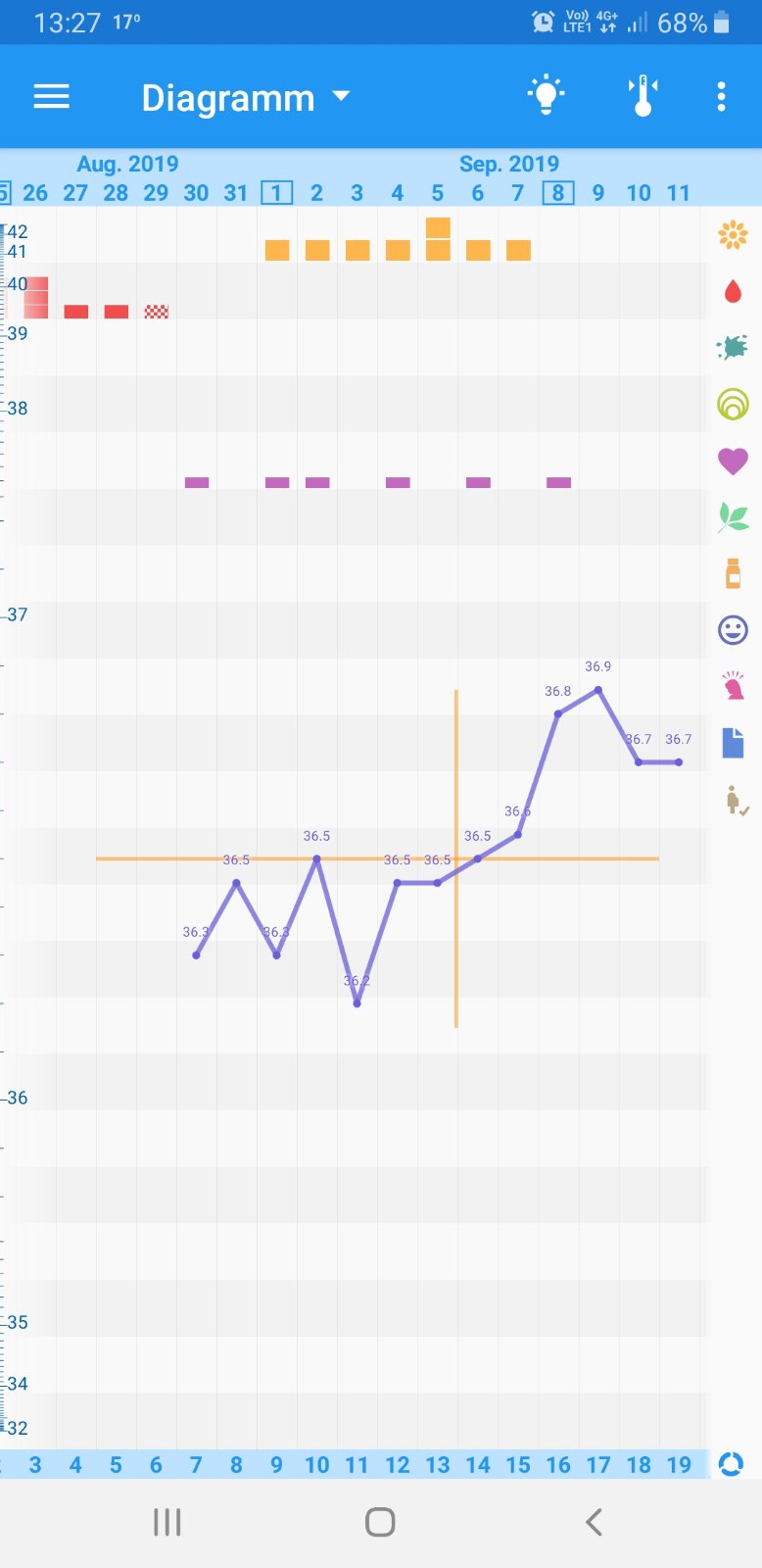
Task: Tap the teal splash icon
Action: point(733,347)
